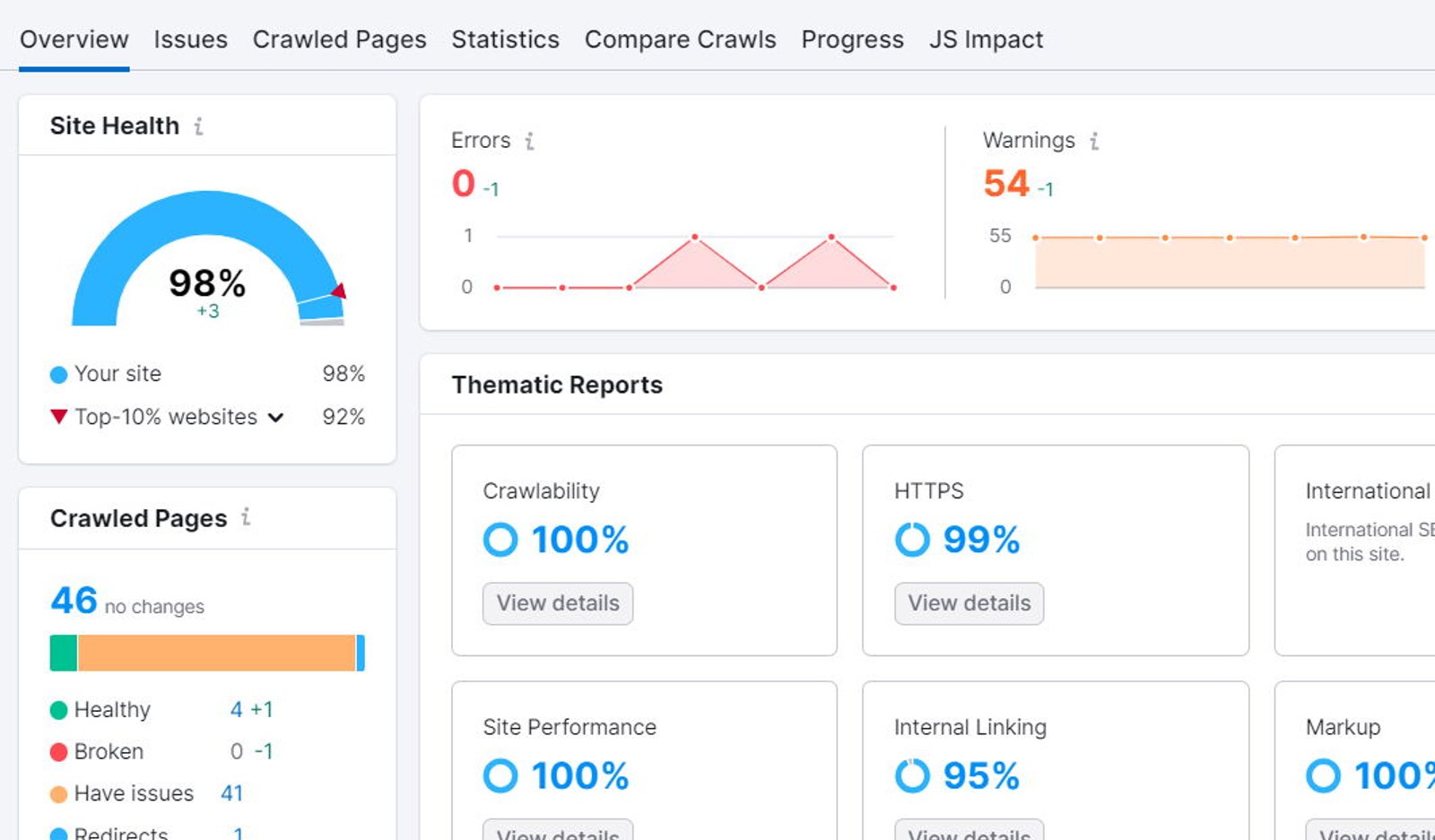Screen dimensions: 1435x840
Task: Click the HTTPS 99% donut icon
Action: point(912,540)
